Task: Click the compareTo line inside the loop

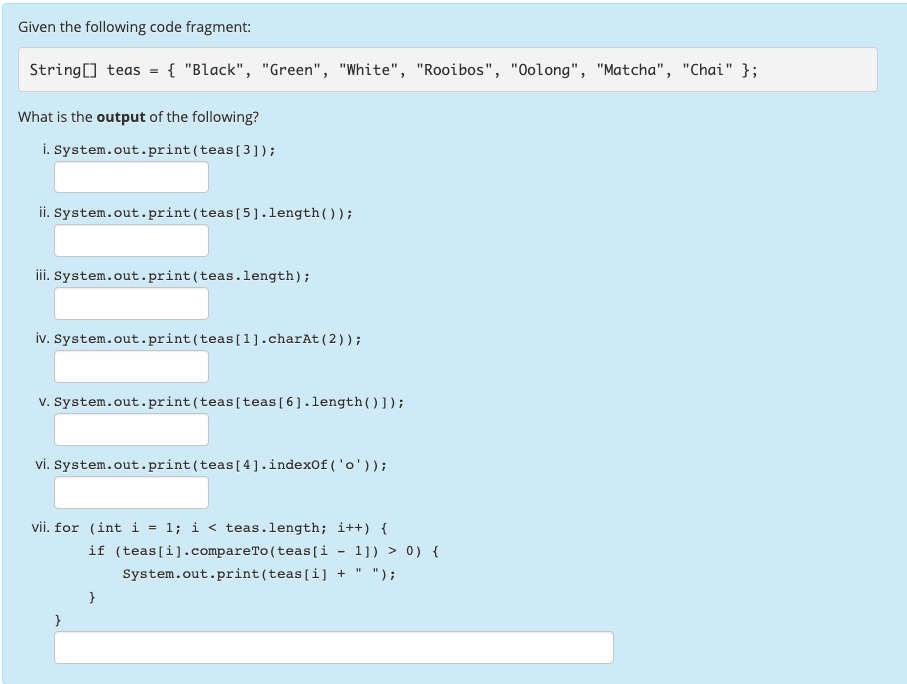Action: 251,550
